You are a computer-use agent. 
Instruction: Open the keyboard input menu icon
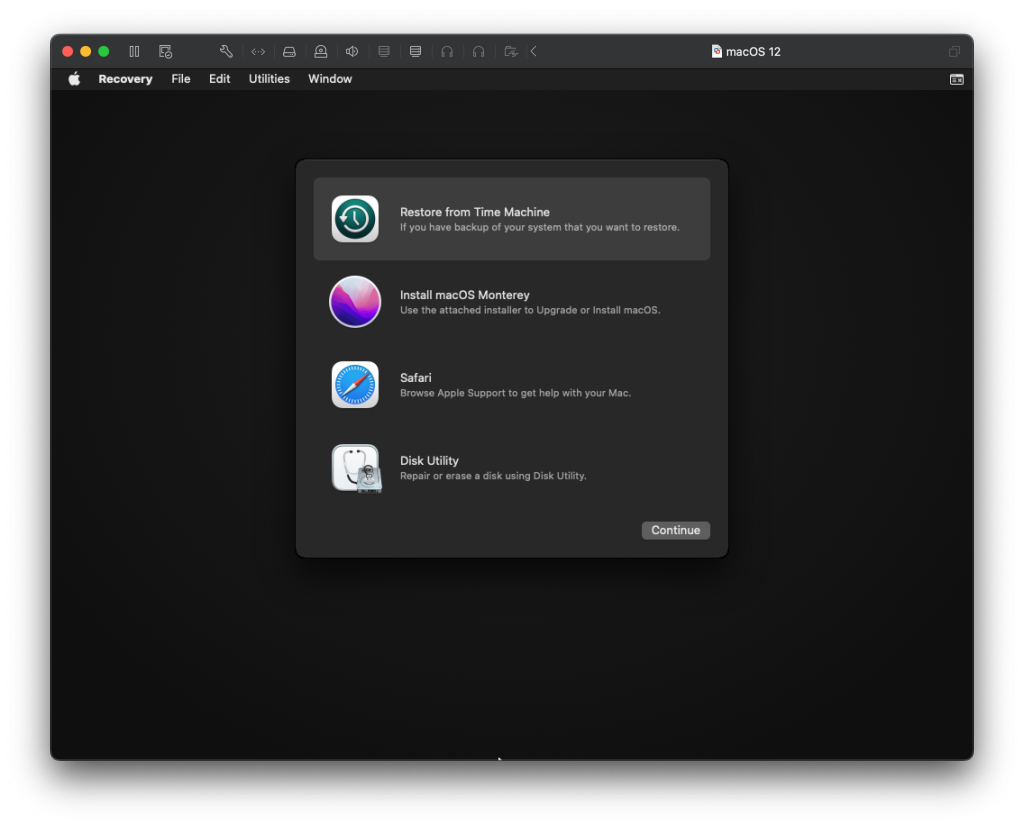957,80
